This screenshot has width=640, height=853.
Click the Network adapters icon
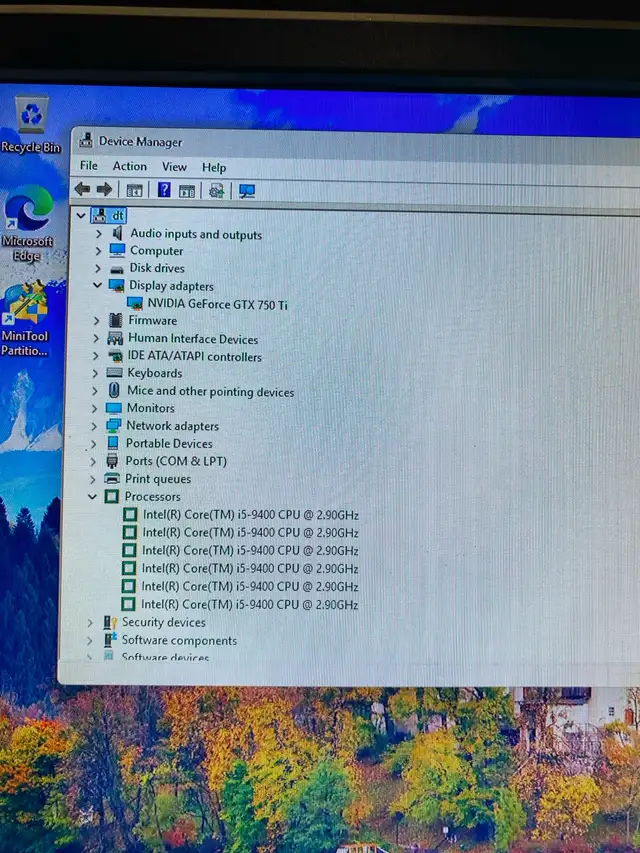click(x=114, y=425)
